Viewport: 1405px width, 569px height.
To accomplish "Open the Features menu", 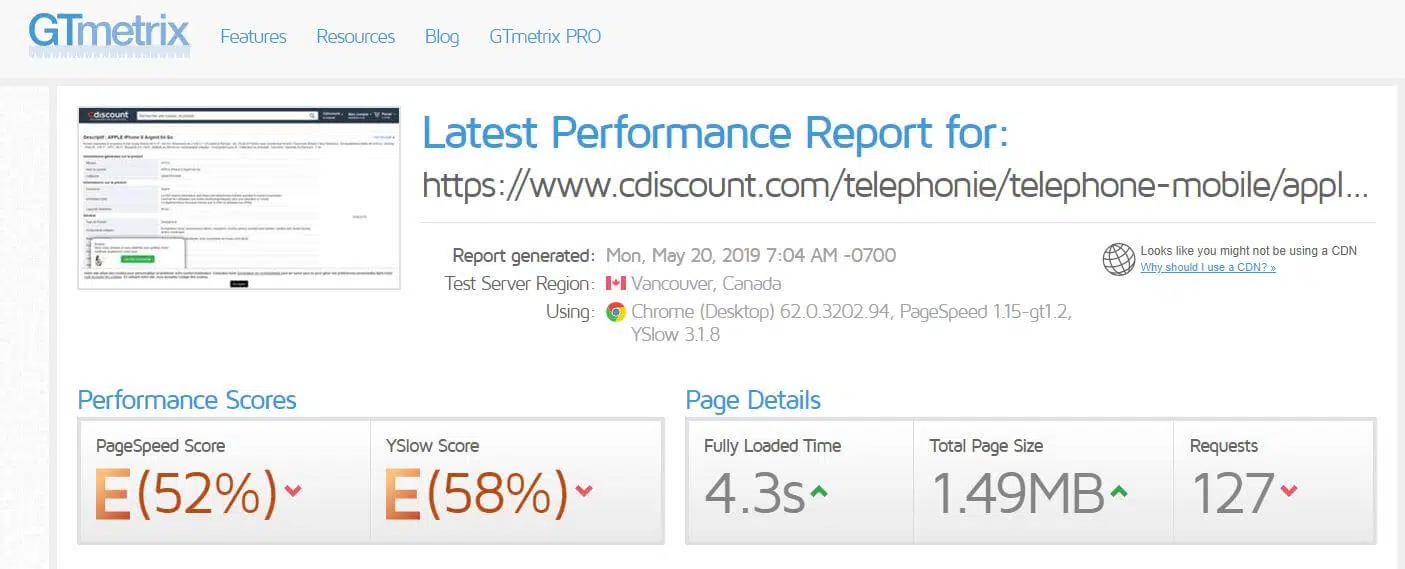I will (253, 37).
